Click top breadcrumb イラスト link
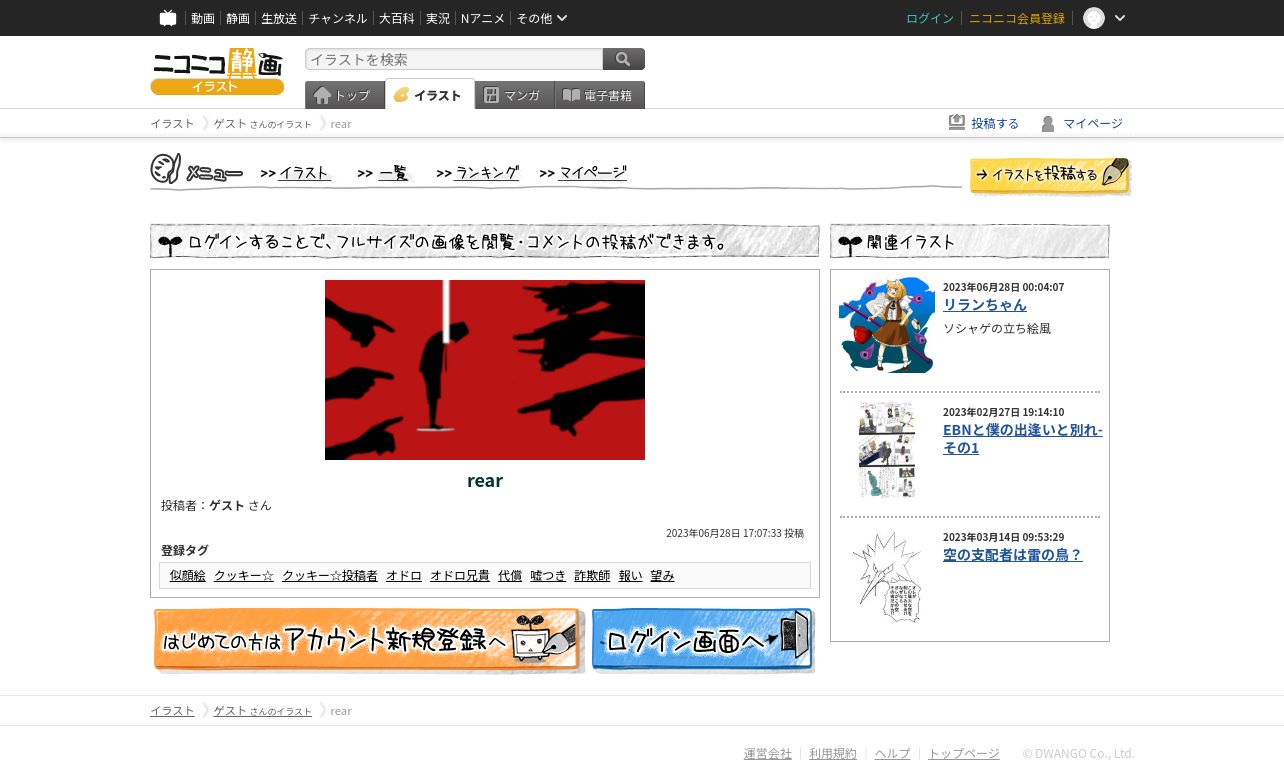Screen dimensions: 1284x780 [x=172, y=124]
